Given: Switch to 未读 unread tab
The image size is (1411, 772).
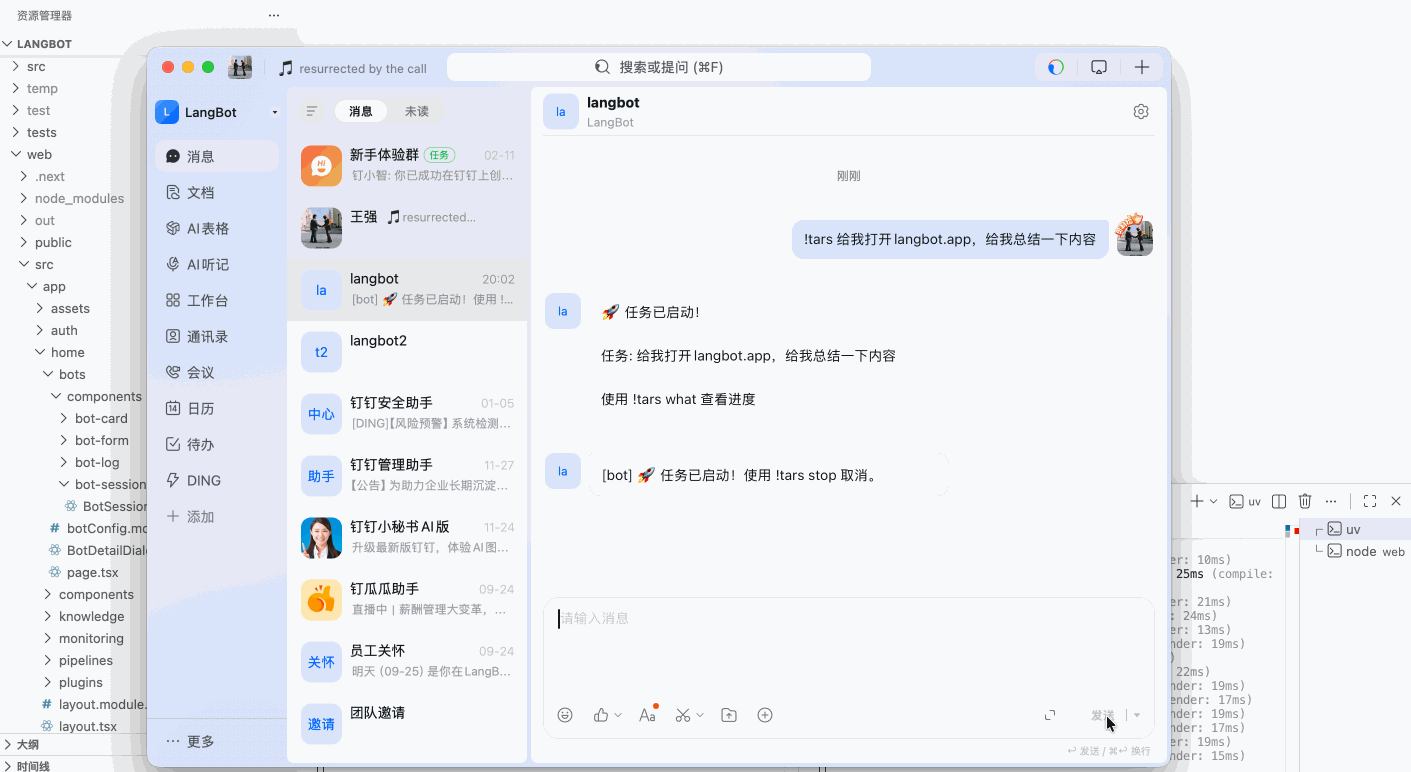Looking at the screenshot, I should [x=417, y=111].
